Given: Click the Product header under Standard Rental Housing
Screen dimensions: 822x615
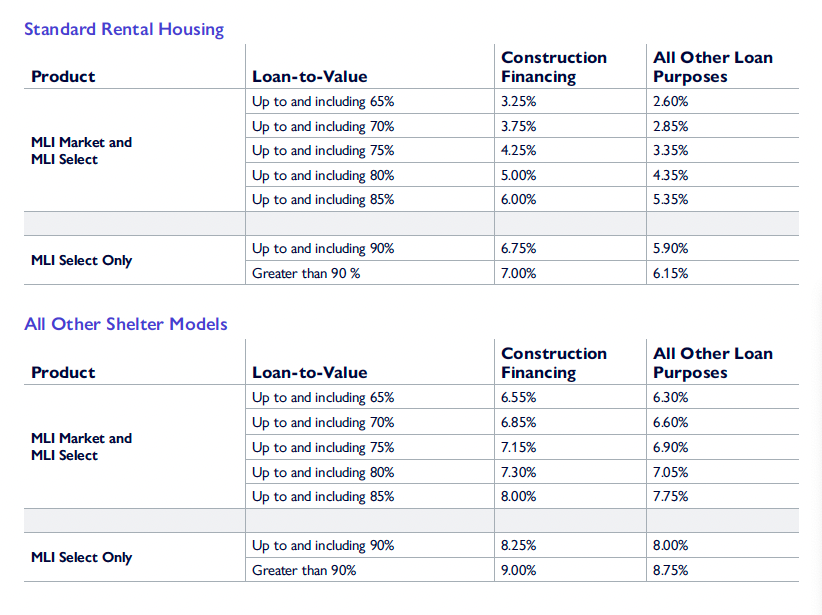Looking at the screenshot, I should (x=63, y=77).
